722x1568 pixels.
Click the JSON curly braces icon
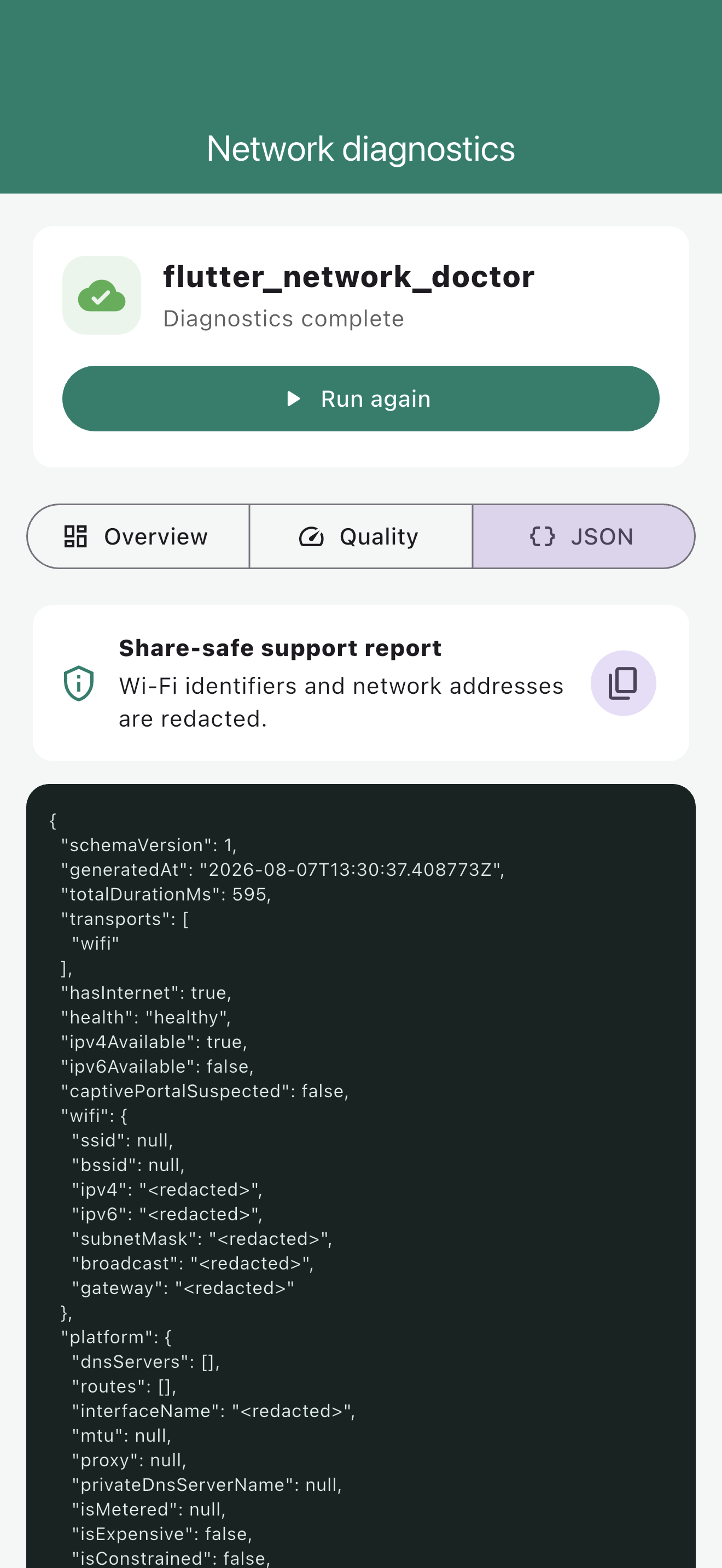pyautogui.click(x=543, y=536)
